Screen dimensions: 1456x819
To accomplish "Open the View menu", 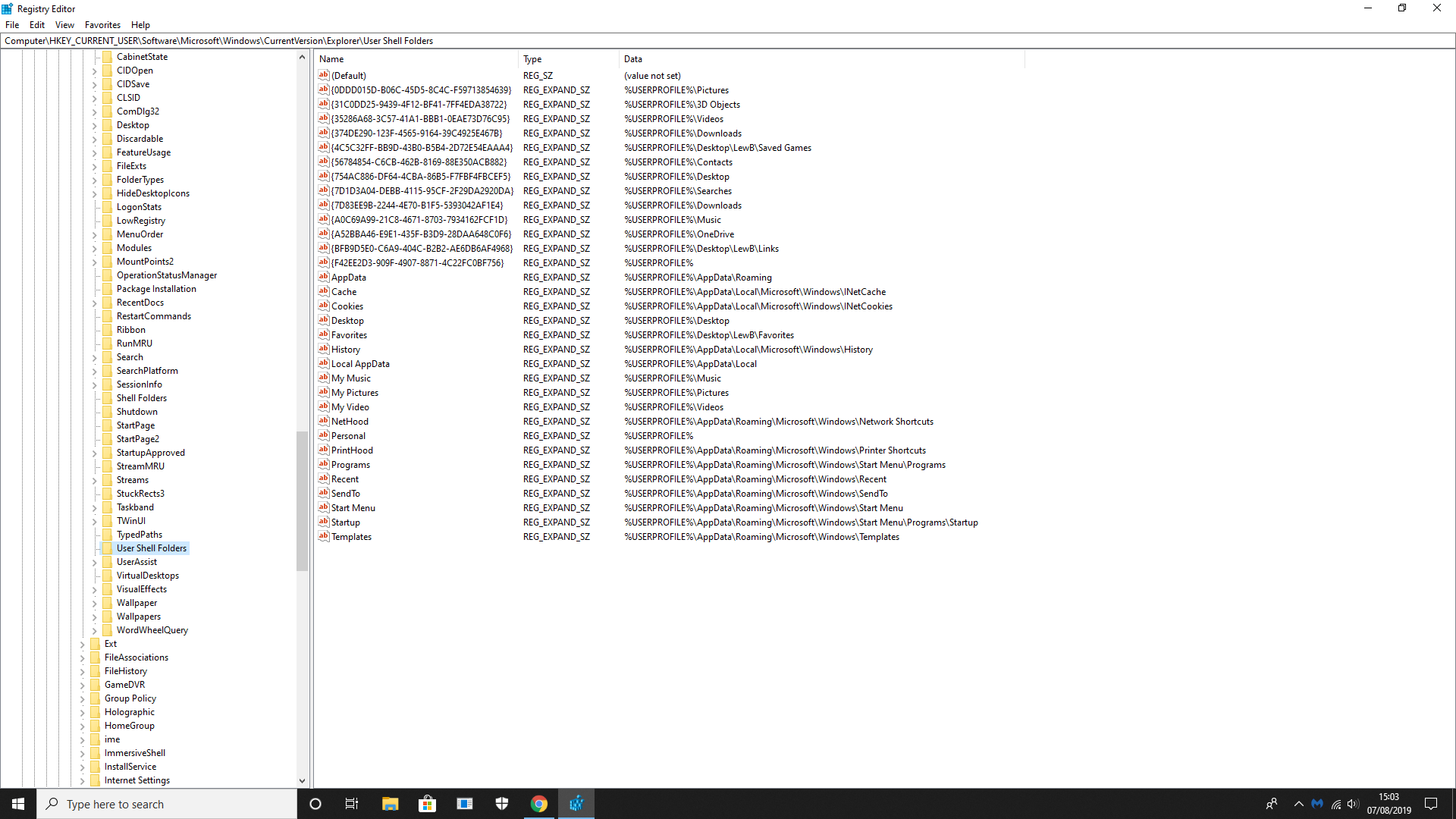I will [x=64, y=25].
